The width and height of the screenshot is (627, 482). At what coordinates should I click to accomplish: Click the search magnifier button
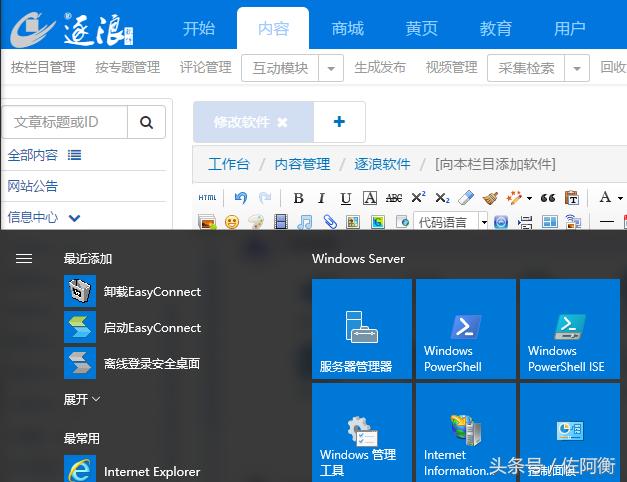(146, 122)
